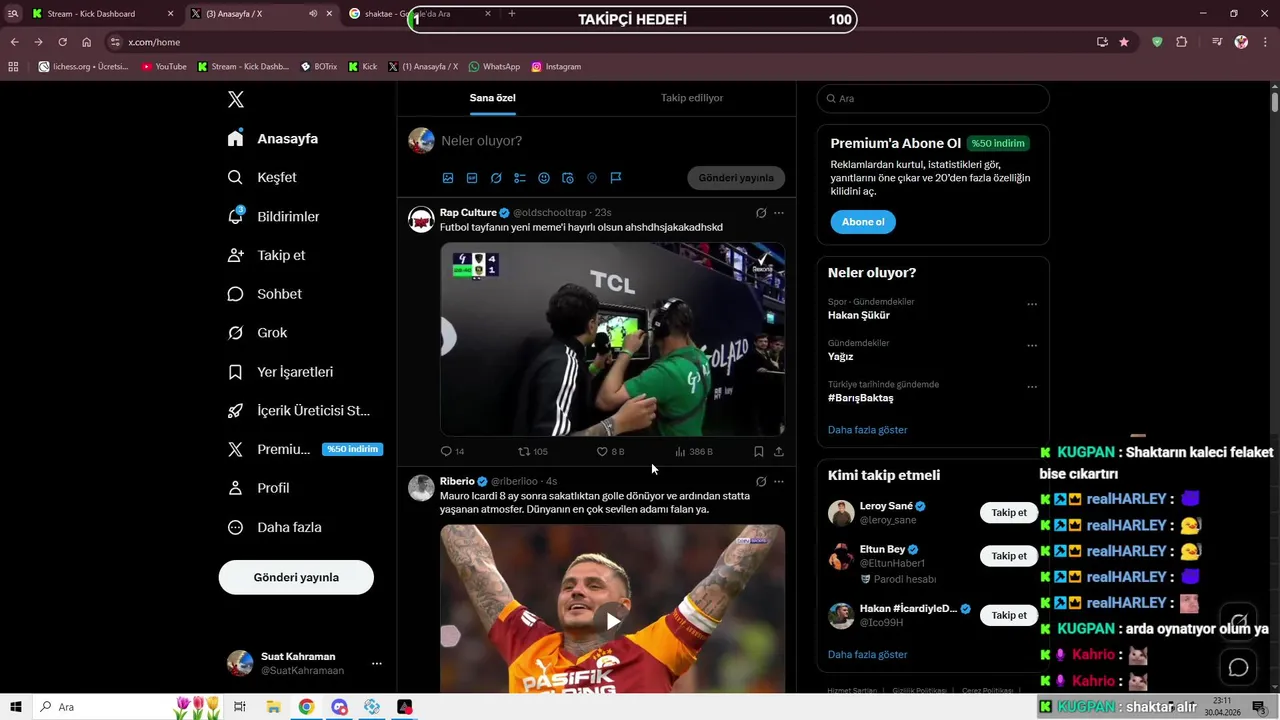Image resolution: width=1280 pixels, height=720 pixels.
Task: Open File Explorer from taskbar
Action: (273, 707)
